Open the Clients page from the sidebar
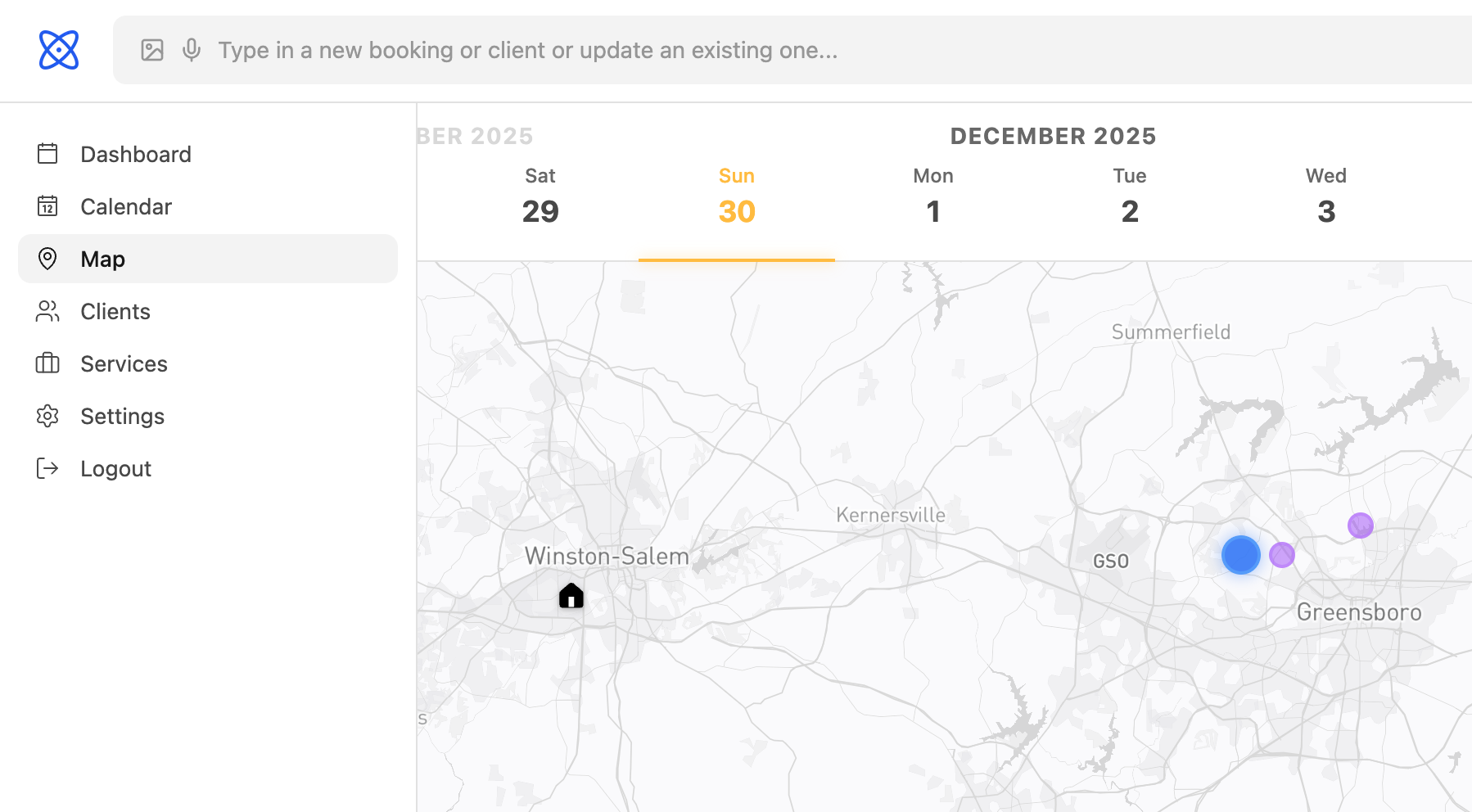Screen dimensions: 1472x812 (115, 311)
